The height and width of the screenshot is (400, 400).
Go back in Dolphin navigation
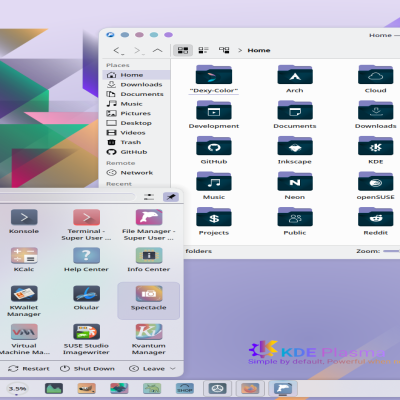click(118, 51)
